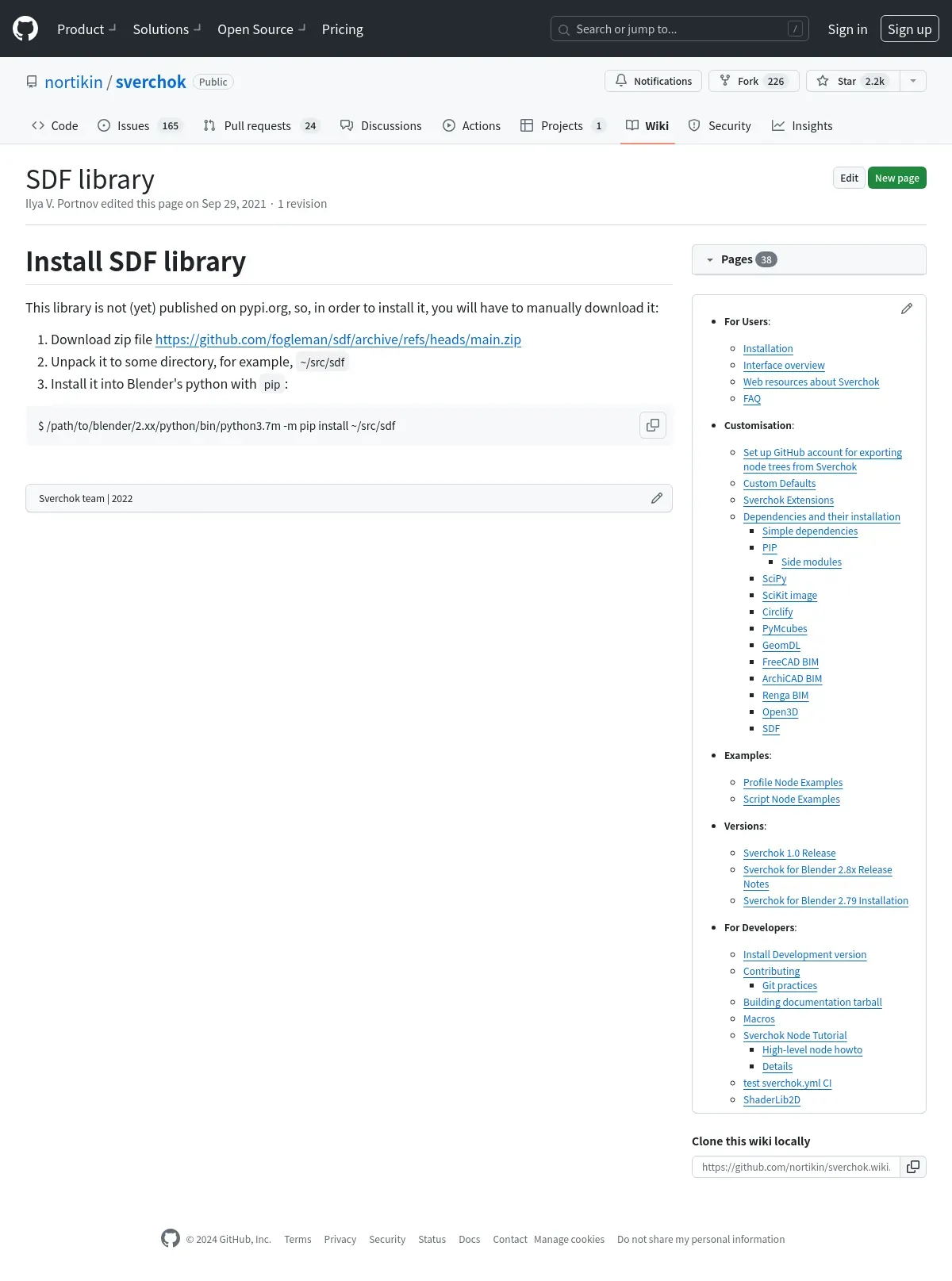Open the FAQ wiki page
This screenshot has width=952, height=1281.
tap(752, 398)
